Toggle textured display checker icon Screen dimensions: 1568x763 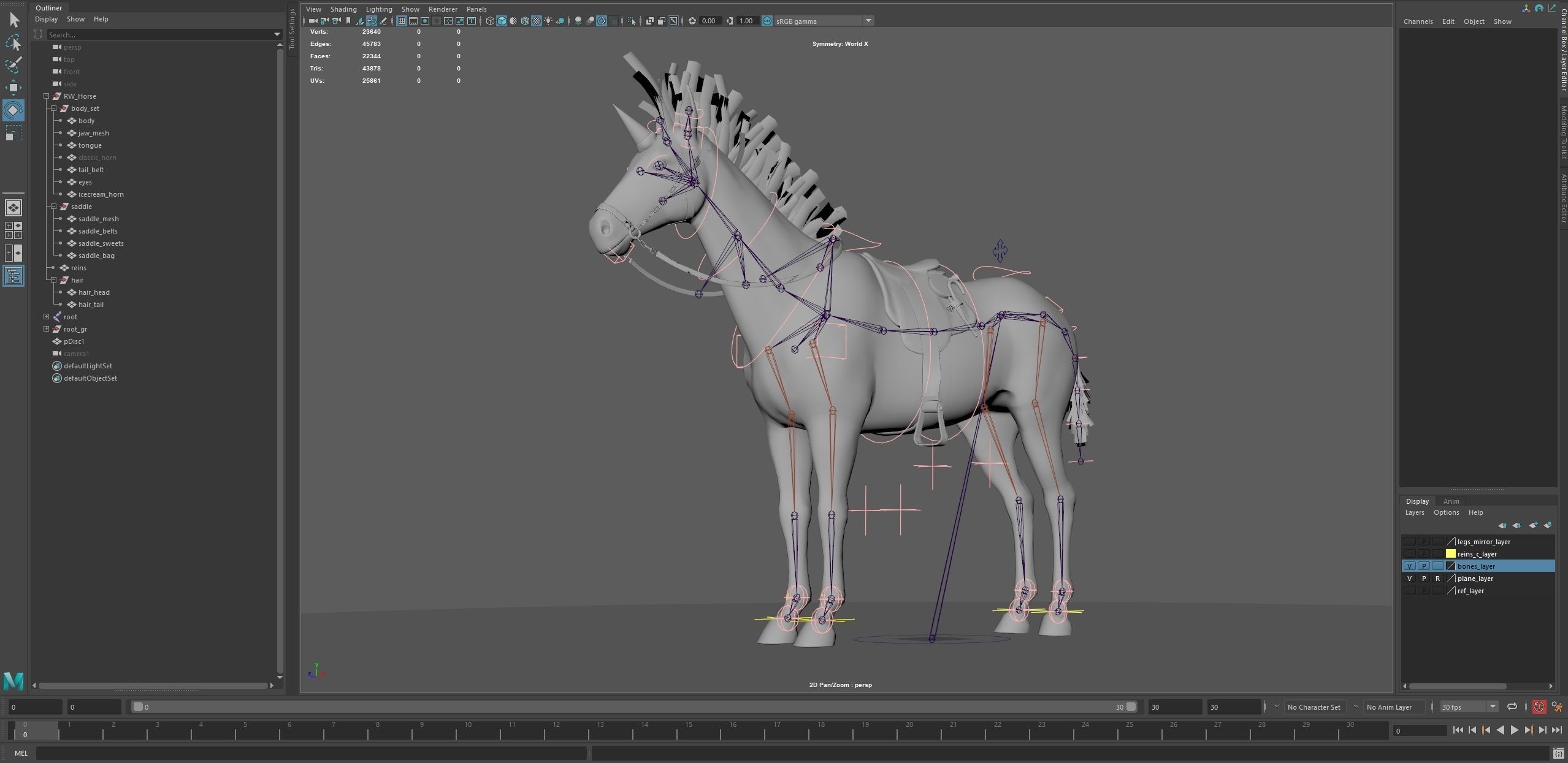(x=537, y=21)
